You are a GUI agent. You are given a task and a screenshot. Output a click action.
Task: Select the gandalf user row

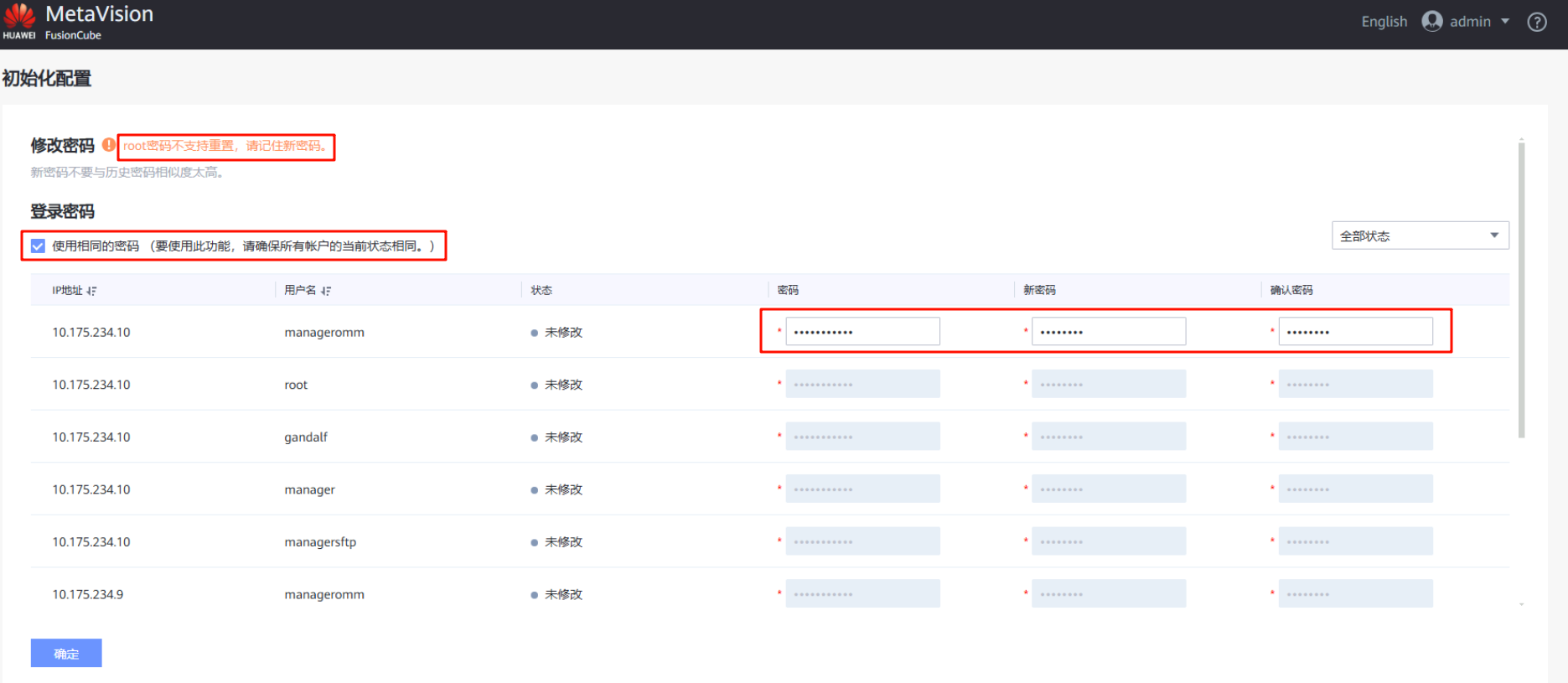pyautogui.click(x=305, y=437)
